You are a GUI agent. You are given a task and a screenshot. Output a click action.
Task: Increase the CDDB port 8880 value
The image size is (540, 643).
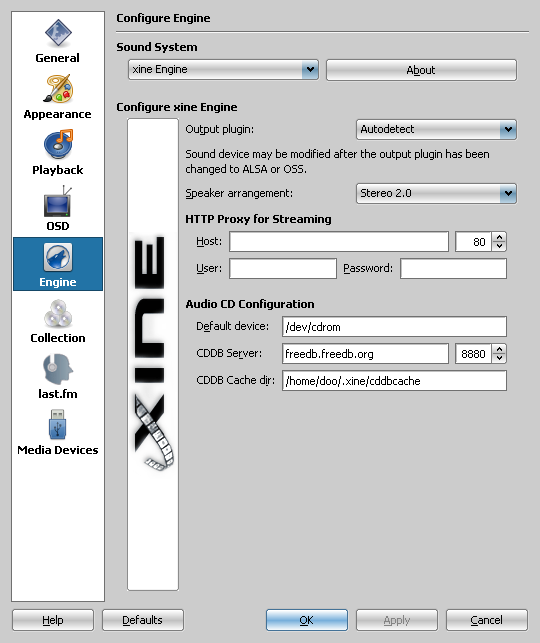click(499, 349)
